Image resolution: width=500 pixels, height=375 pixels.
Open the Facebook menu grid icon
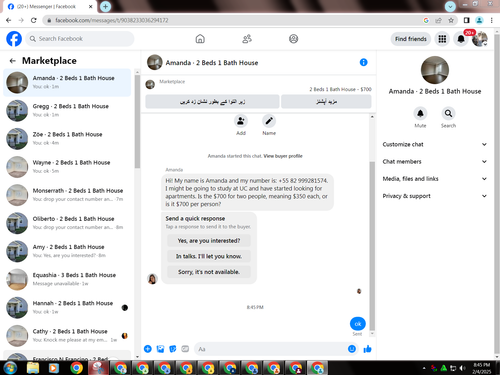pyautogui.click(x=442, y=39)
